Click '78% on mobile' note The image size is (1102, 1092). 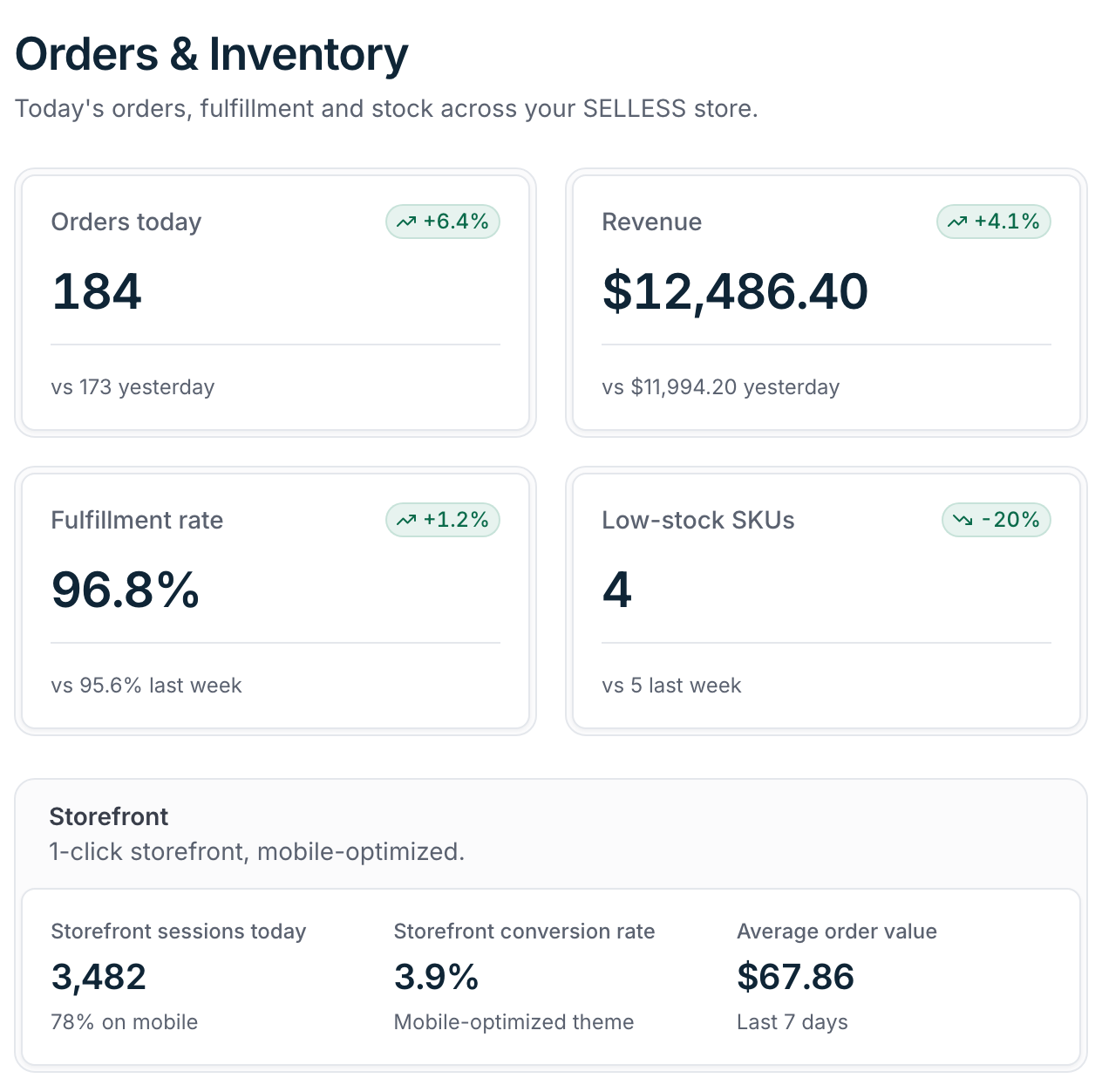[x=125, y=1022]
